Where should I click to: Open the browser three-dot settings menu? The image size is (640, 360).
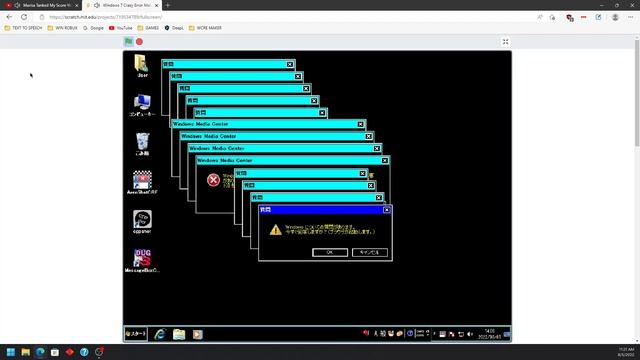[x=631, y=17]
